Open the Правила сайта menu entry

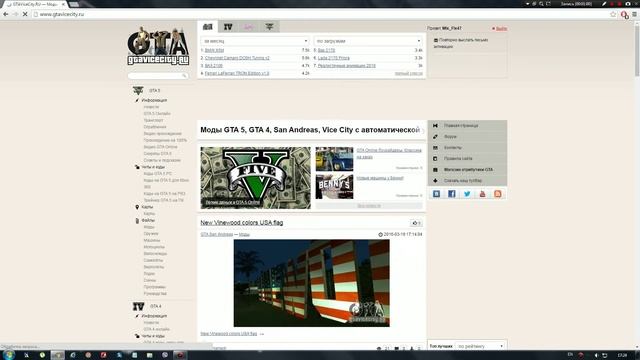pos(458,158)
